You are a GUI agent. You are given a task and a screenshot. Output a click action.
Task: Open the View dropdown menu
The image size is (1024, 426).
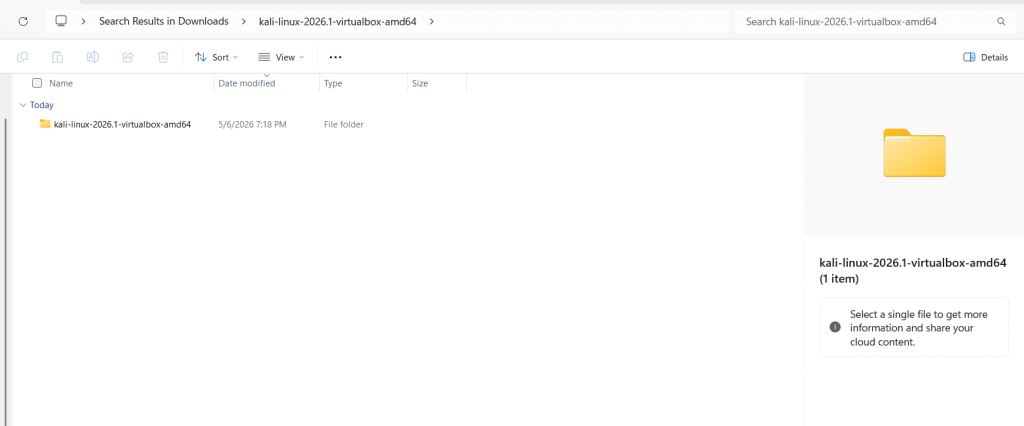click(281, 57)
